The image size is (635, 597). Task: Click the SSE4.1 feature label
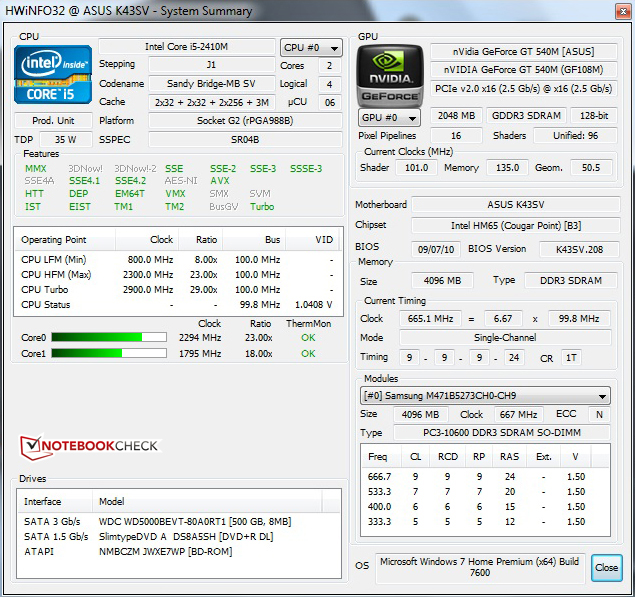(x=84, y=181)
